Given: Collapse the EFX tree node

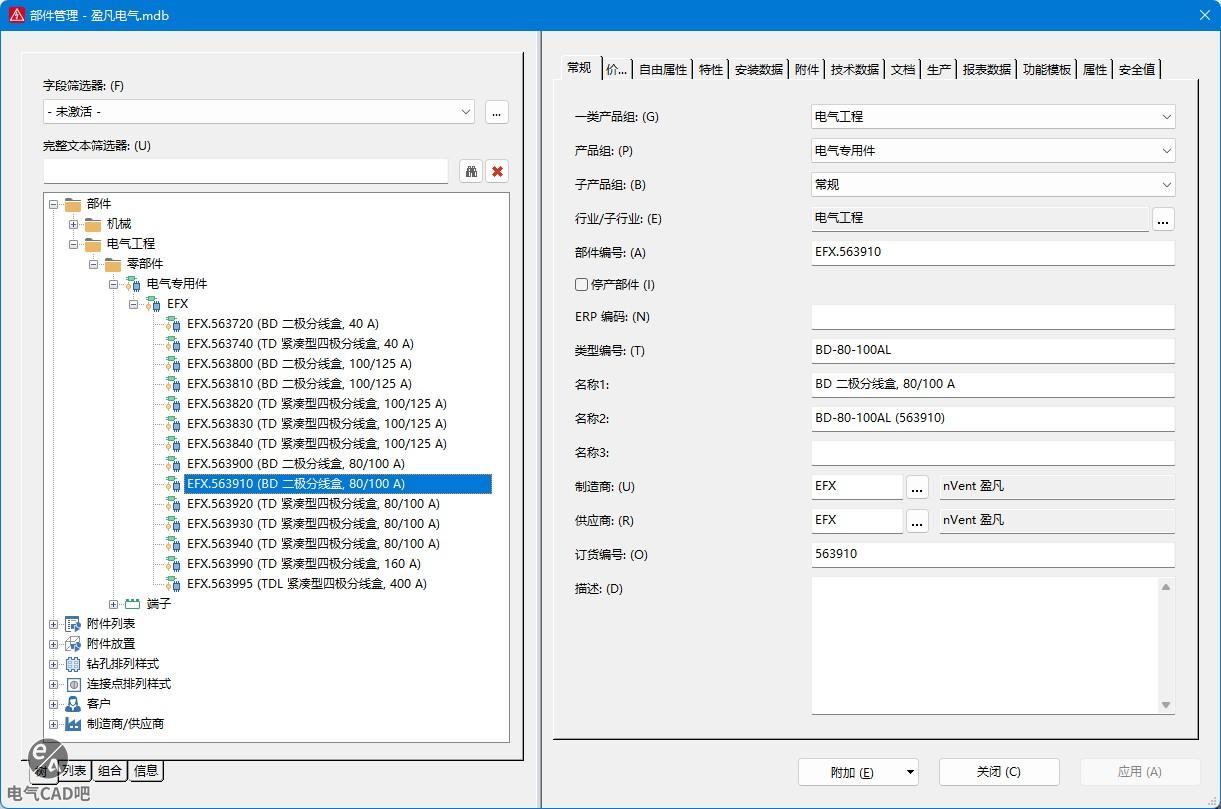Looking at the screenshot, I should pyautogui.click(x=133, y=304).
